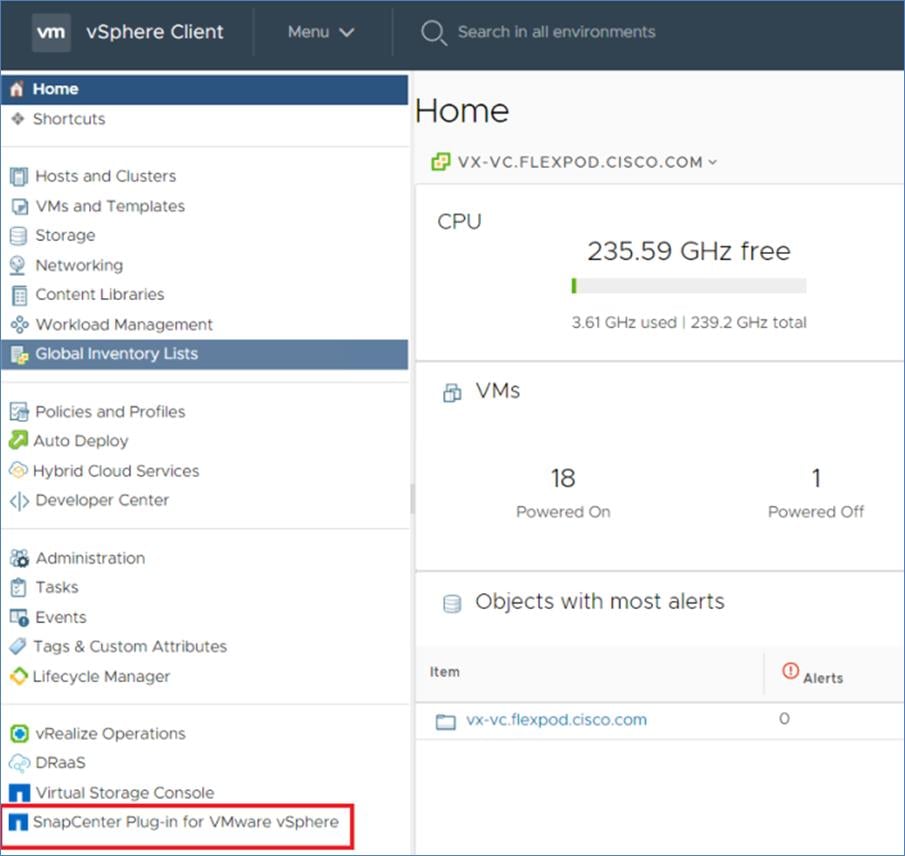This screenshot has height=856, width=905.
Task: Click the Hosts and Clusters icon
Action: pyautogui.click(x=18, y=177)
